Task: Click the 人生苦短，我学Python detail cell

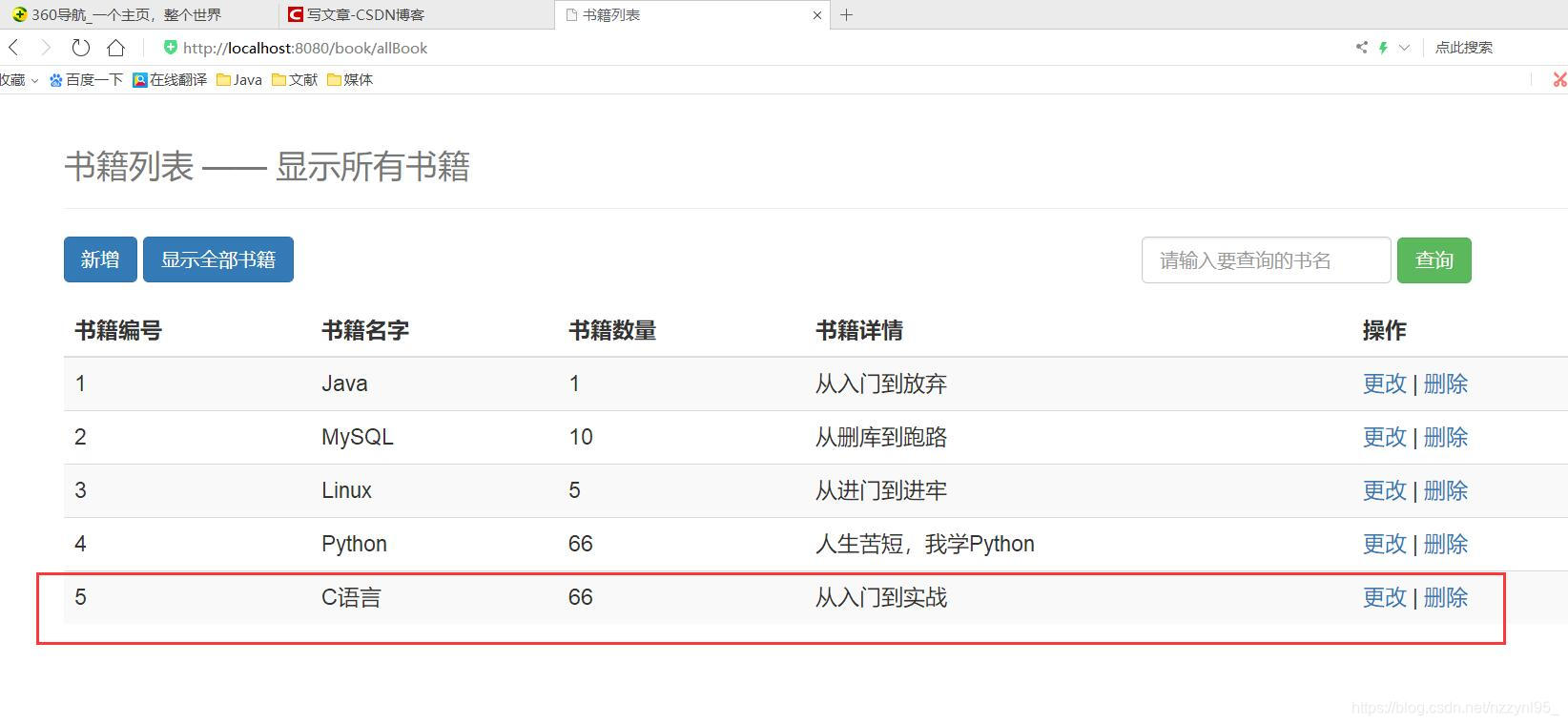Action: [925, 544]
